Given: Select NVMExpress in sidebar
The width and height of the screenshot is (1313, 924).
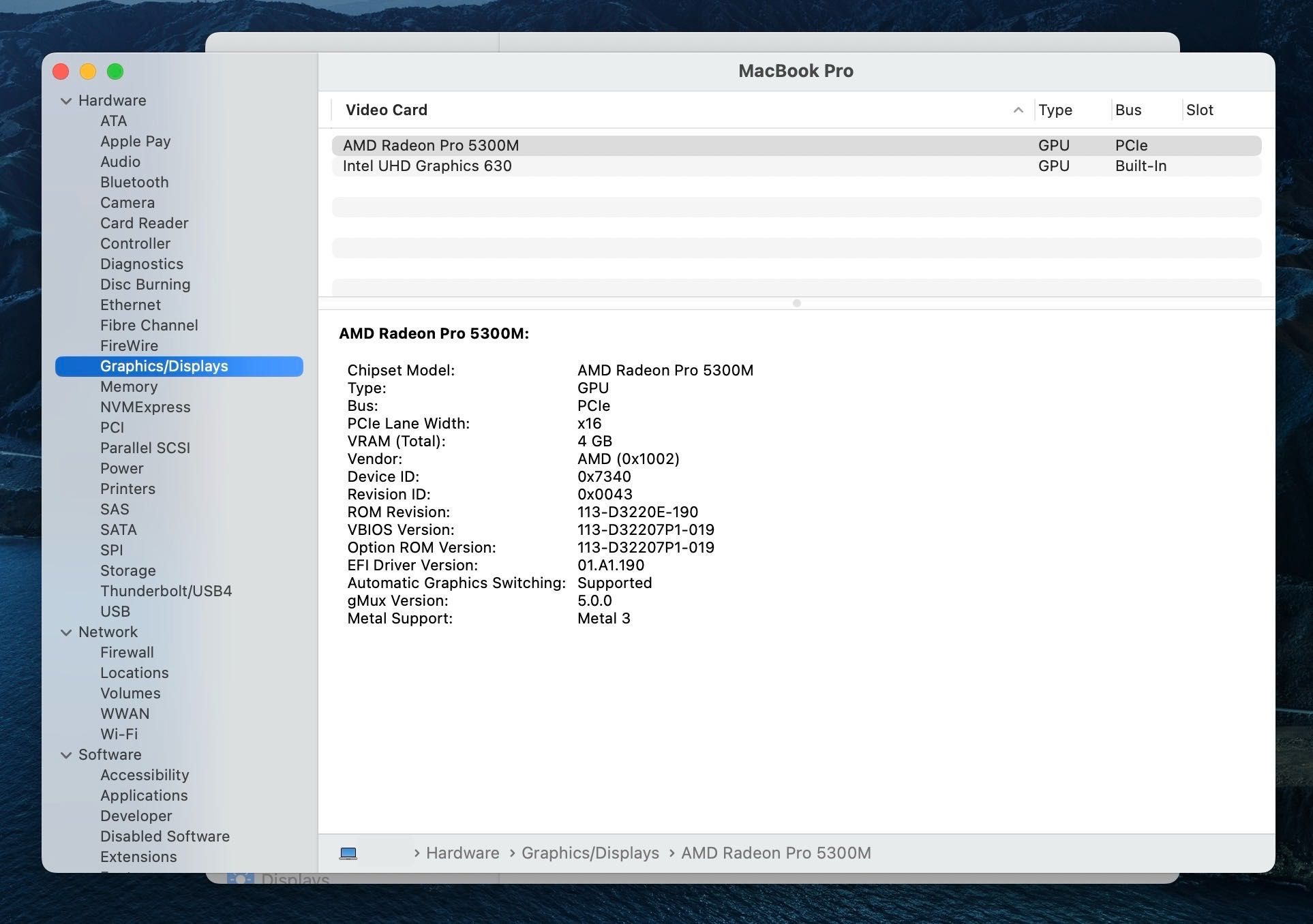Looking at the screenshot, I should click(x=145, y=407).
